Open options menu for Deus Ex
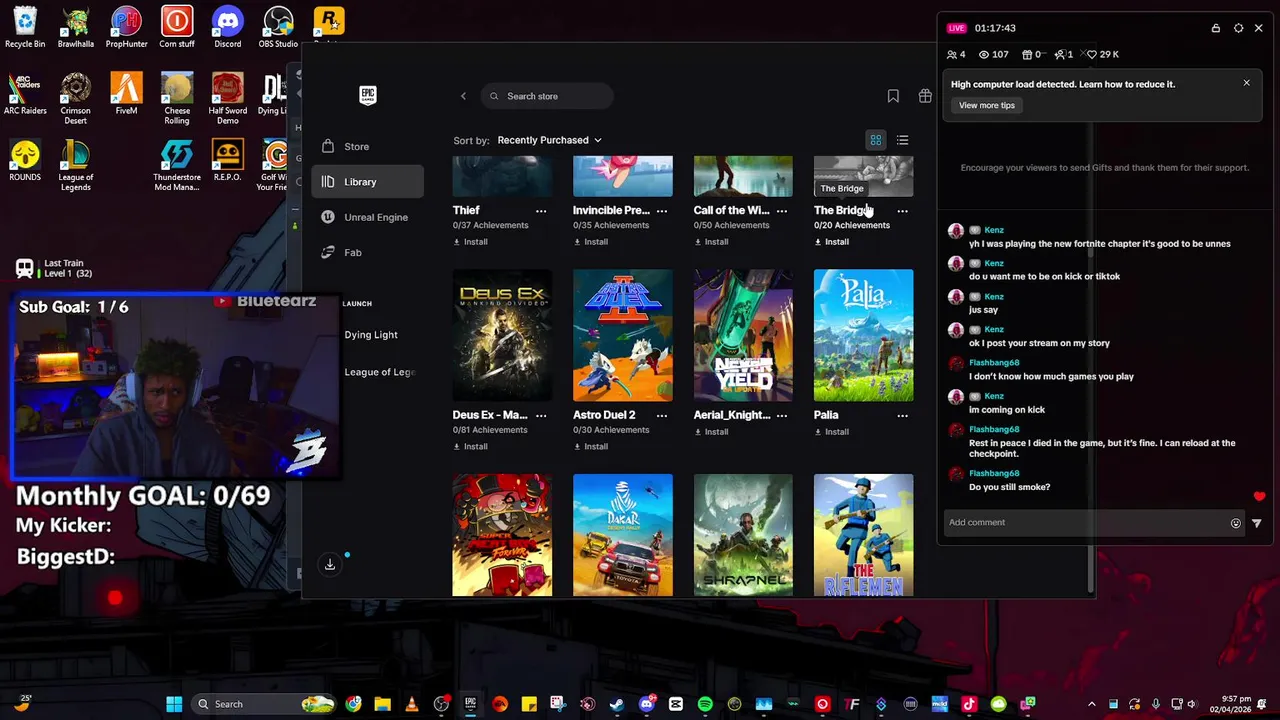The height and width of the screenshot is (720, 1280). pyautogui.click(x=541, y=415)
